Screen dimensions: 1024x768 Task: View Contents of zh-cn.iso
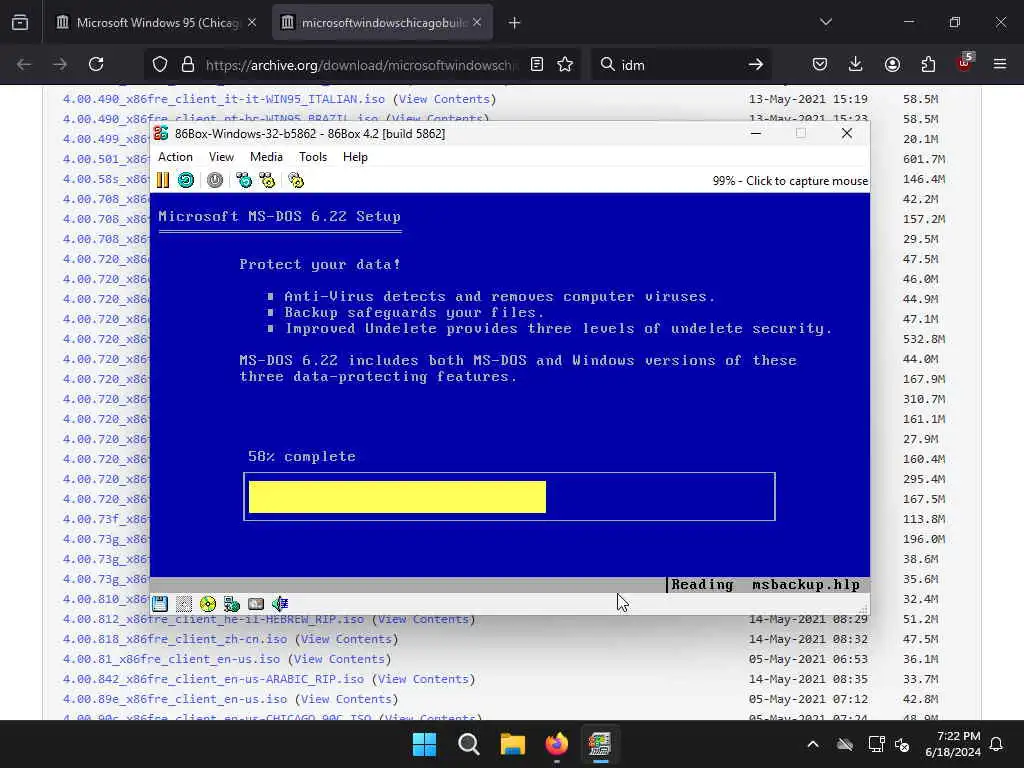(346, 639)
